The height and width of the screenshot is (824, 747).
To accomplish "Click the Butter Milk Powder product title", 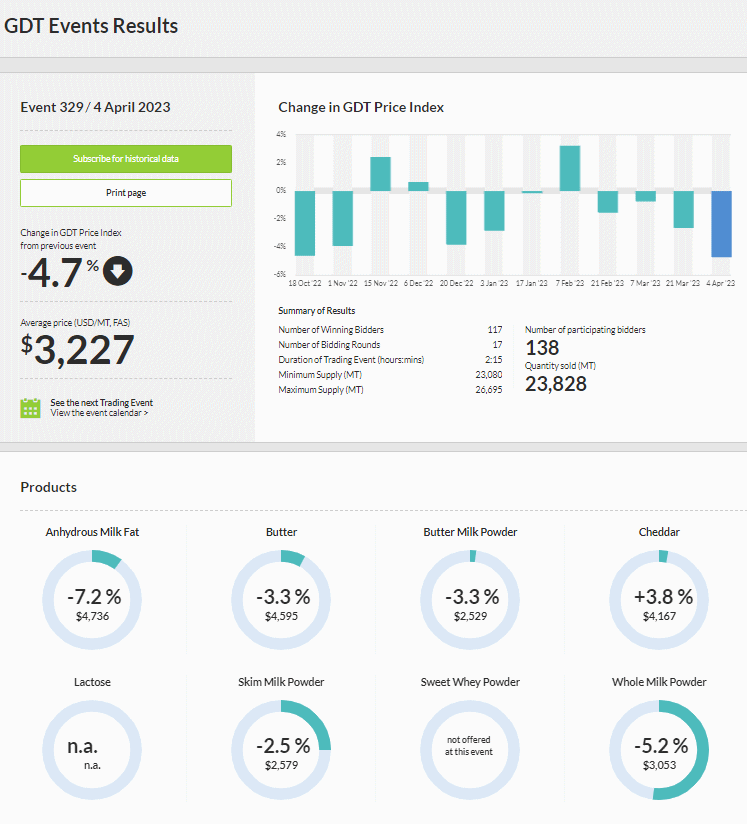I will pyautogui.click(x=470, y=532).
